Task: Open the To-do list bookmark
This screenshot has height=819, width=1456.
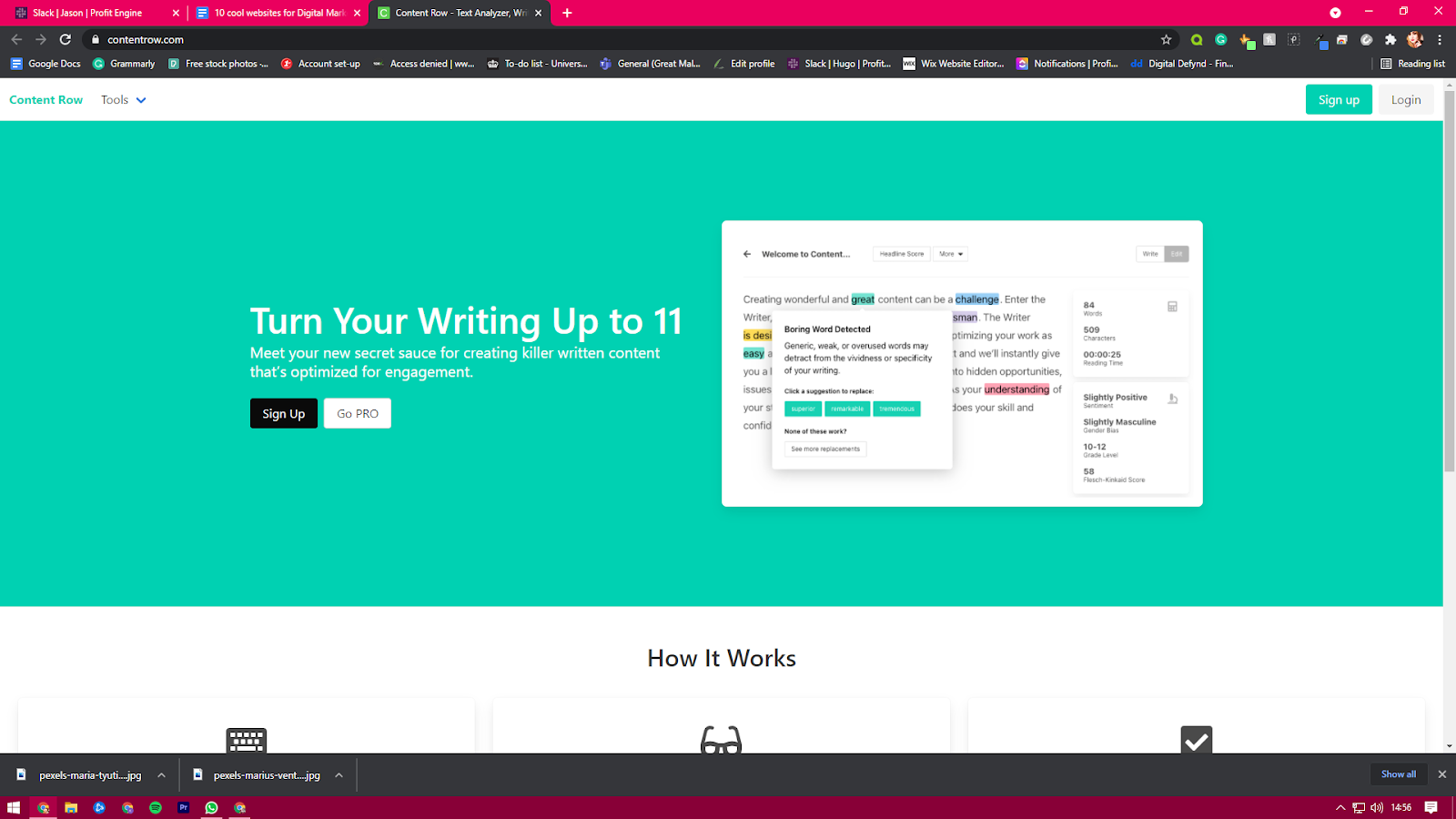Action: coord(537,64)
